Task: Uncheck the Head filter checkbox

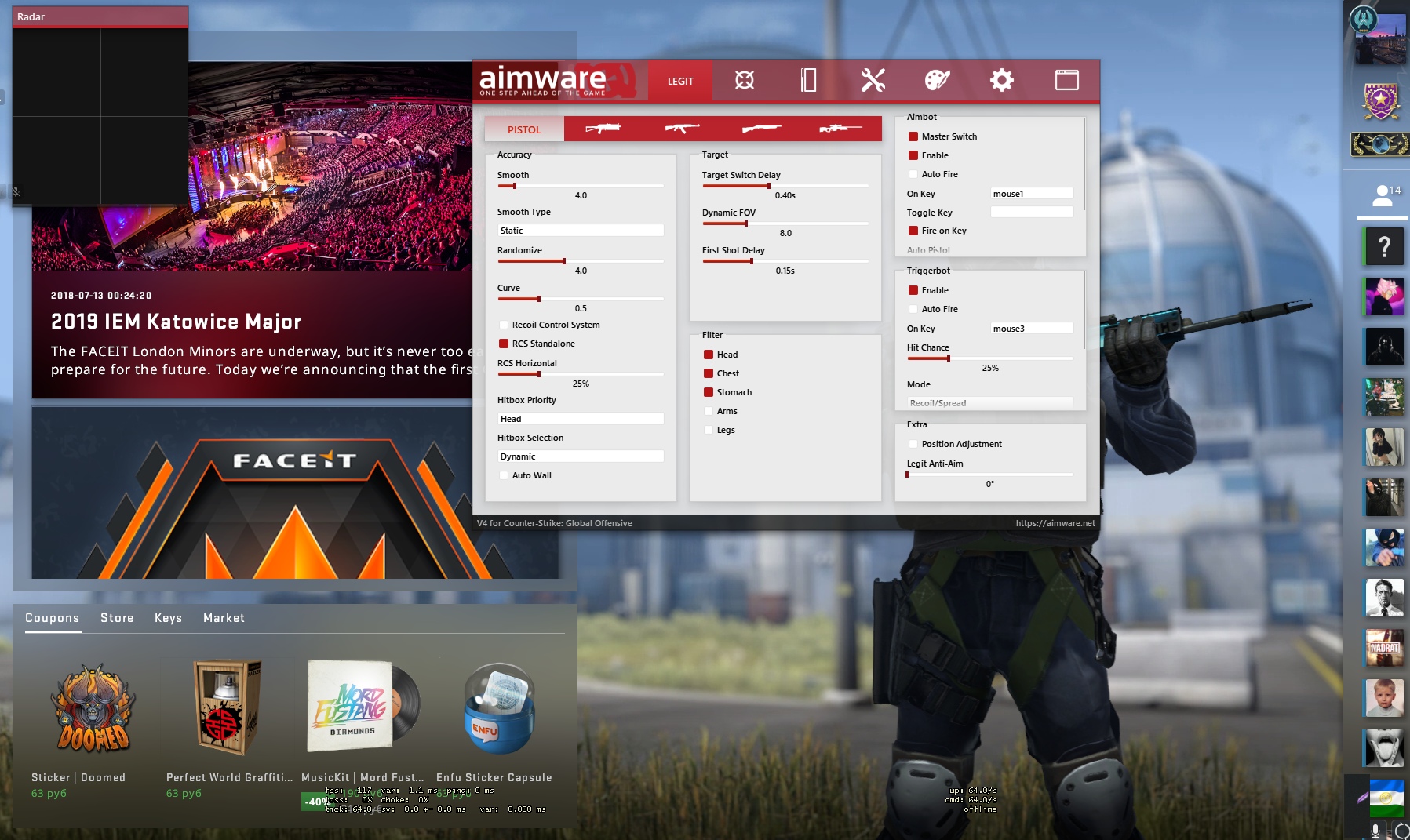Action: click(x=709, y=355)
